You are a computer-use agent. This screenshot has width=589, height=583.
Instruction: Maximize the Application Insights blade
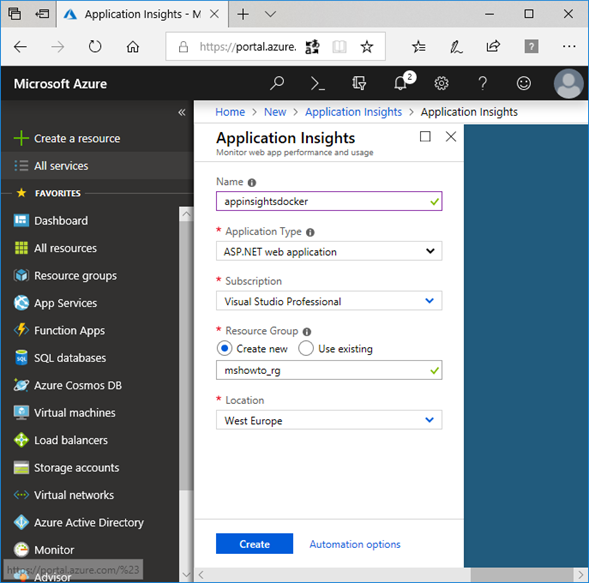[425, 136]
